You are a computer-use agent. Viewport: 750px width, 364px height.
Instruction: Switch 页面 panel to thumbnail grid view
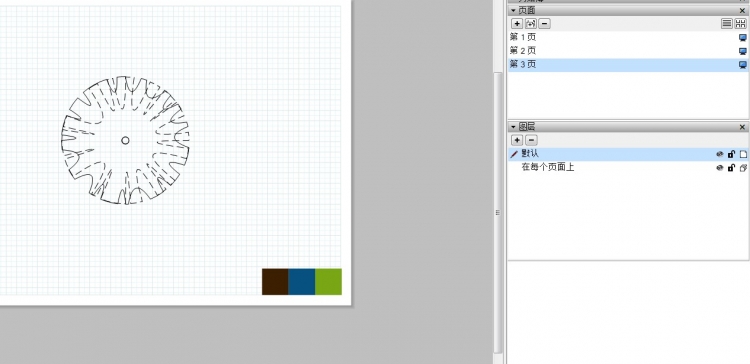click(x=740, y=23)
